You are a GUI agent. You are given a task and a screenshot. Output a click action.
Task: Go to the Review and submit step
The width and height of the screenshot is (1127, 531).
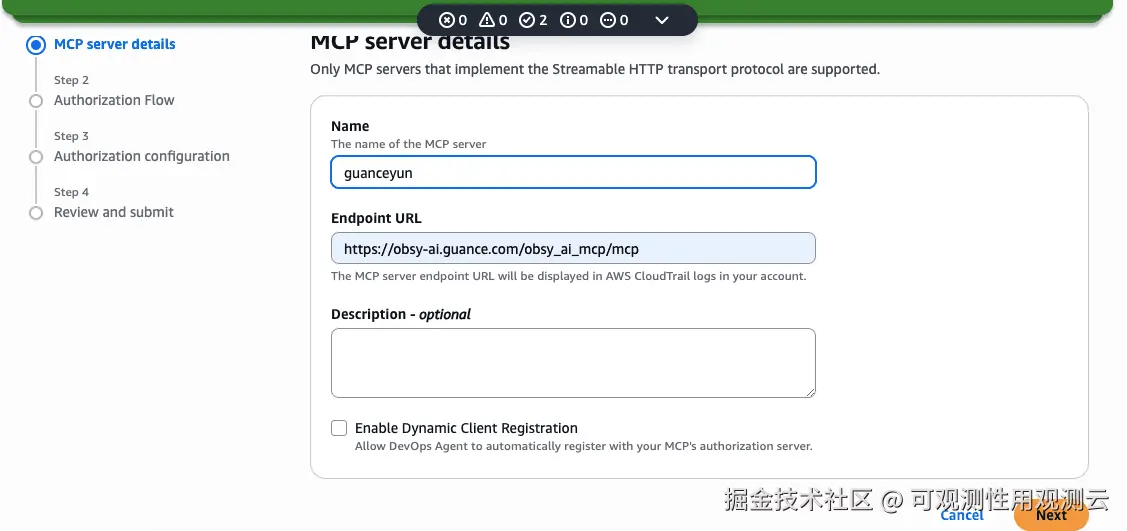114,212
